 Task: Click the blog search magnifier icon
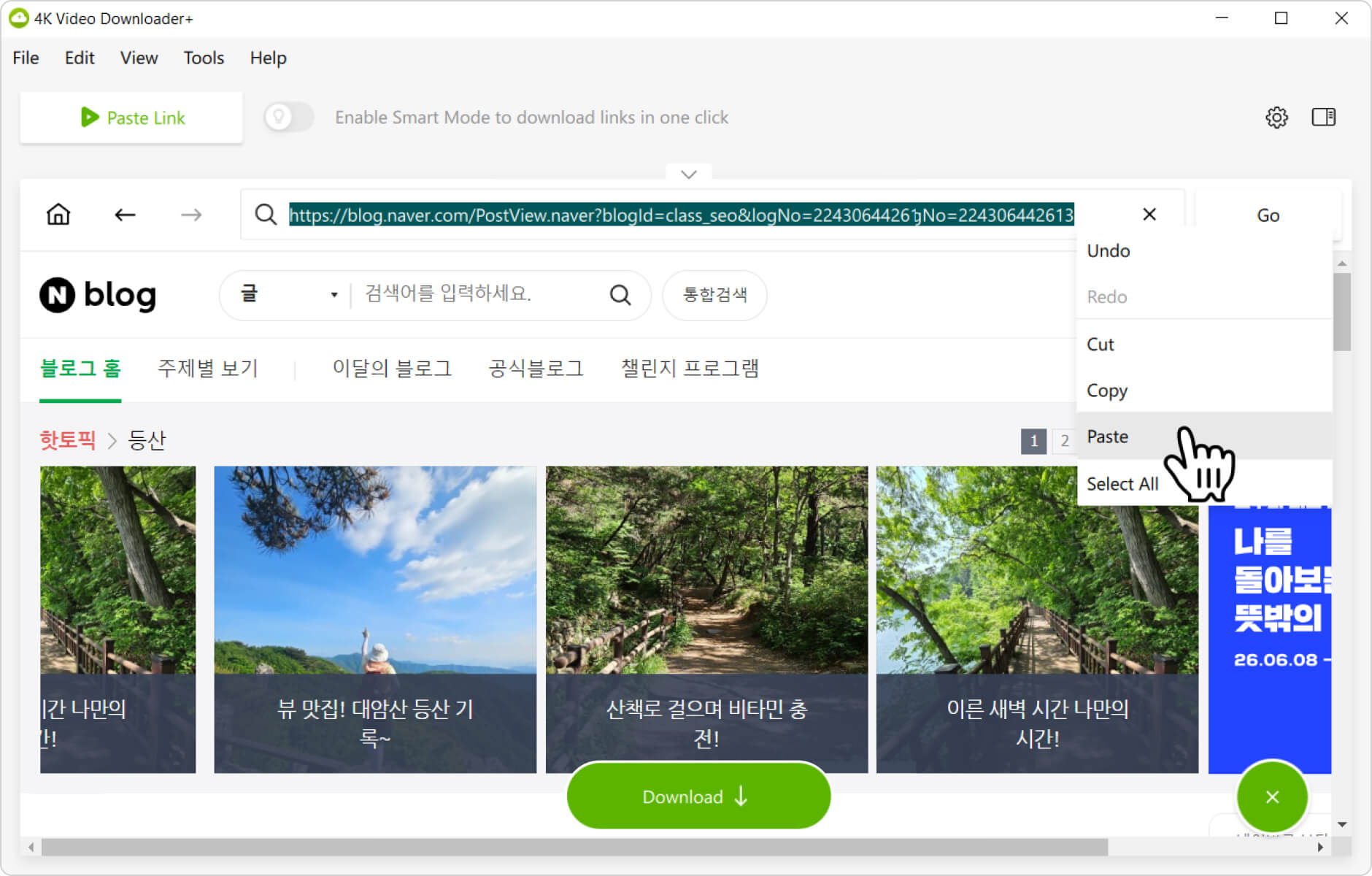click(620, 295)
